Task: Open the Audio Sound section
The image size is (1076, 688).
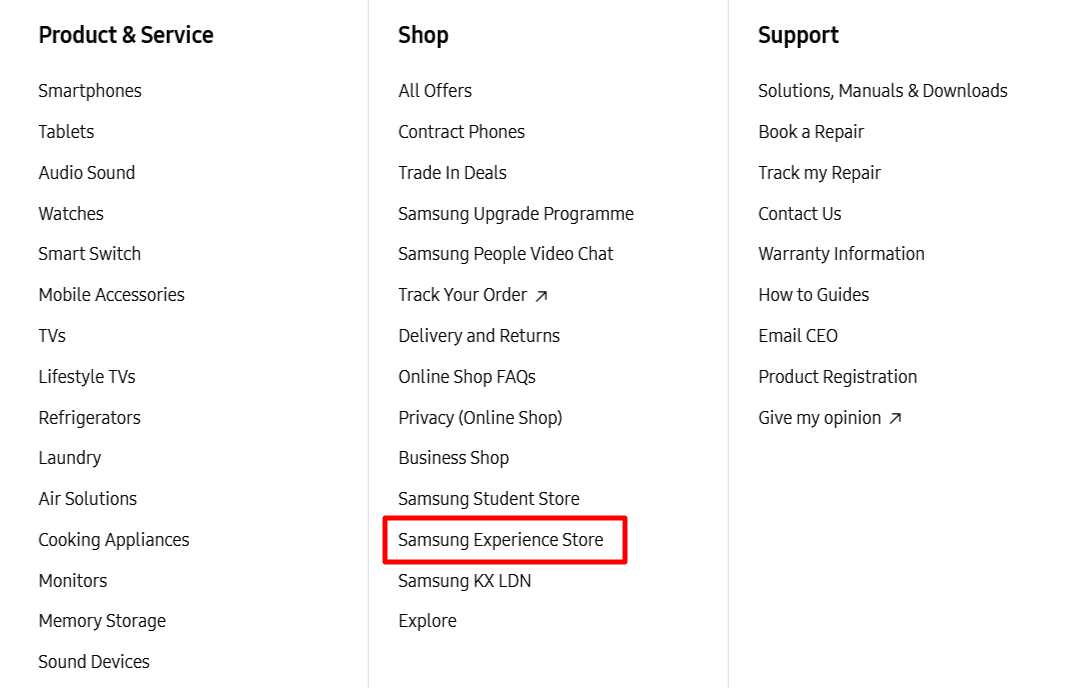Action: [x=86, y=172]
